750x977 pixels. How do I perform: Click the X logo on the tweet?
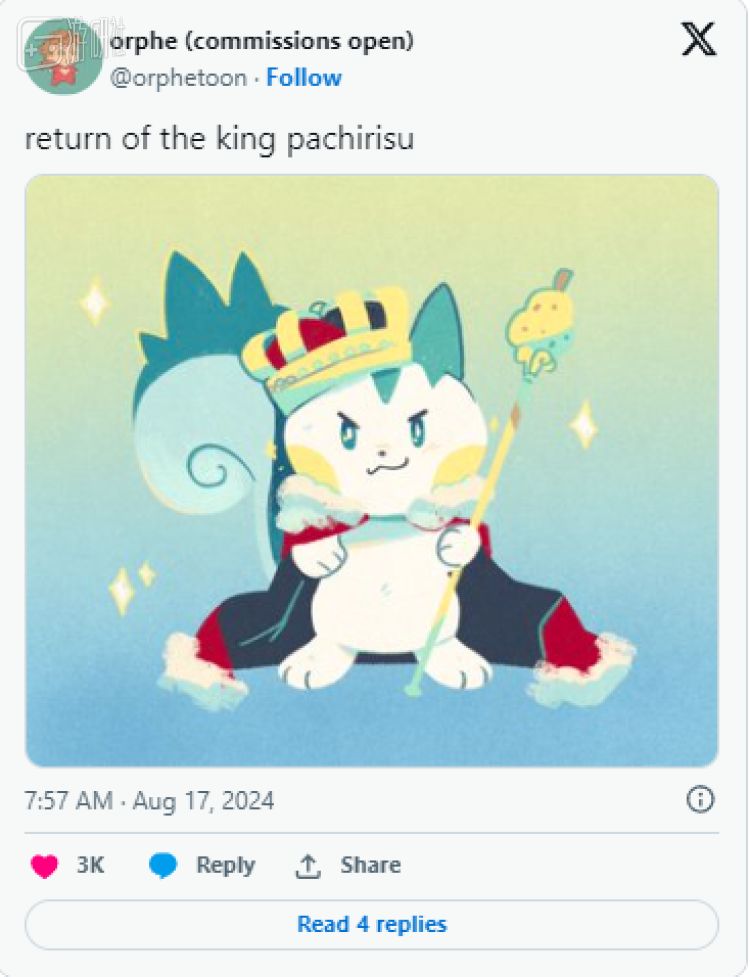(698, 38)
